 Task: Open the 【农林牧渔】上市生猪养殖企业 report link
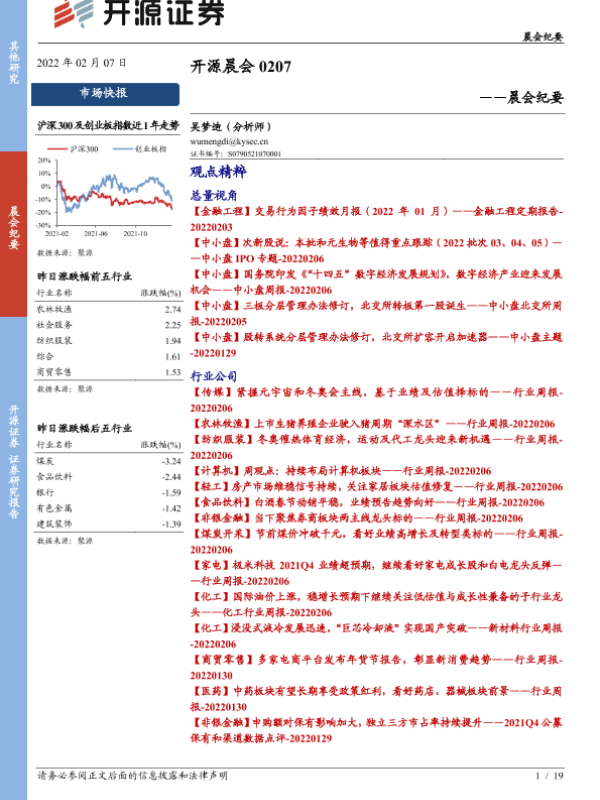[376, 423]
